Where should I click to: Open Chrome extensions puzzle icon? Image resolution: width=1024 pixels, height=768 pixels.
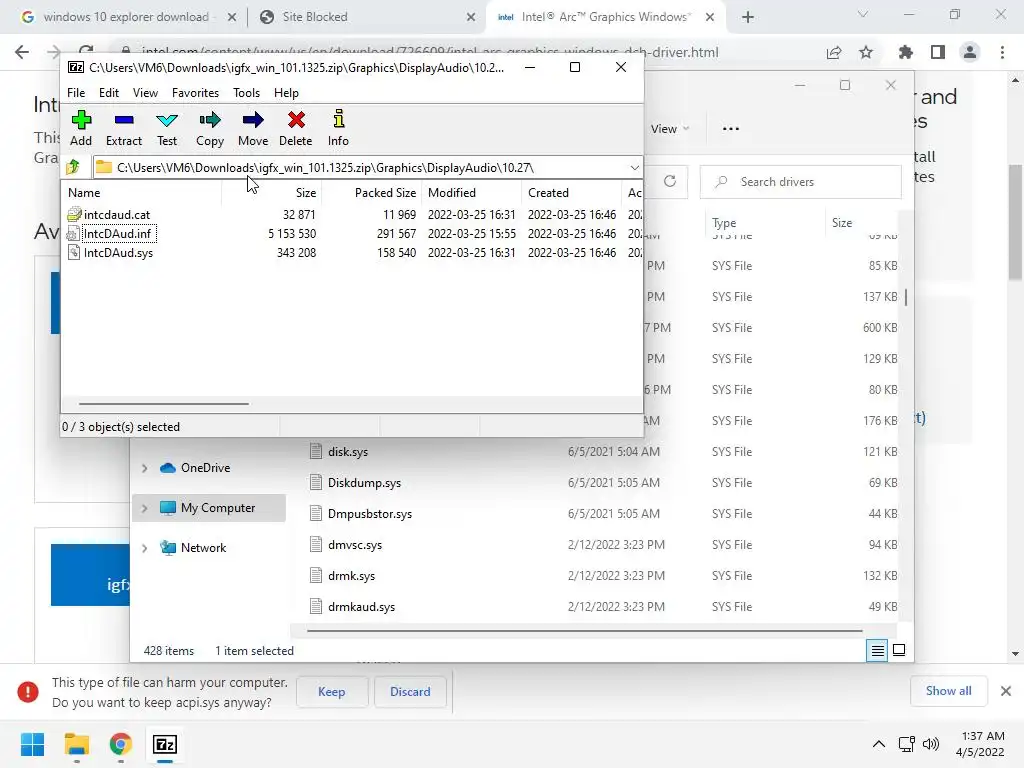tap(905, 52)
